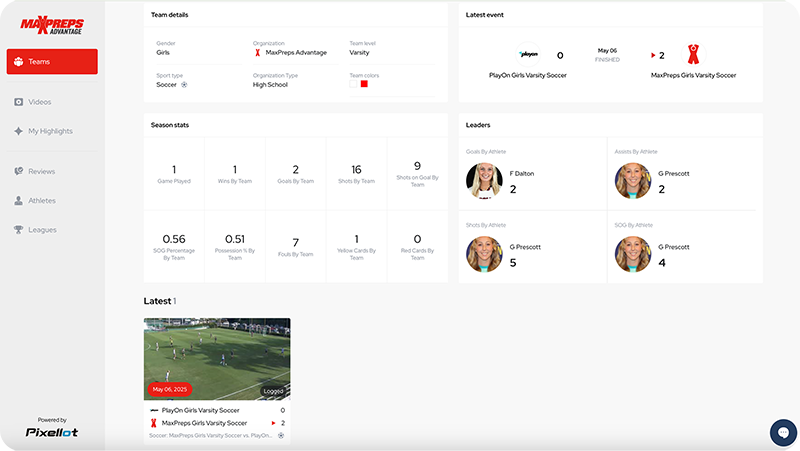Click the Possession % By Team stat
800x451 pixels.
tap(235, 246)
